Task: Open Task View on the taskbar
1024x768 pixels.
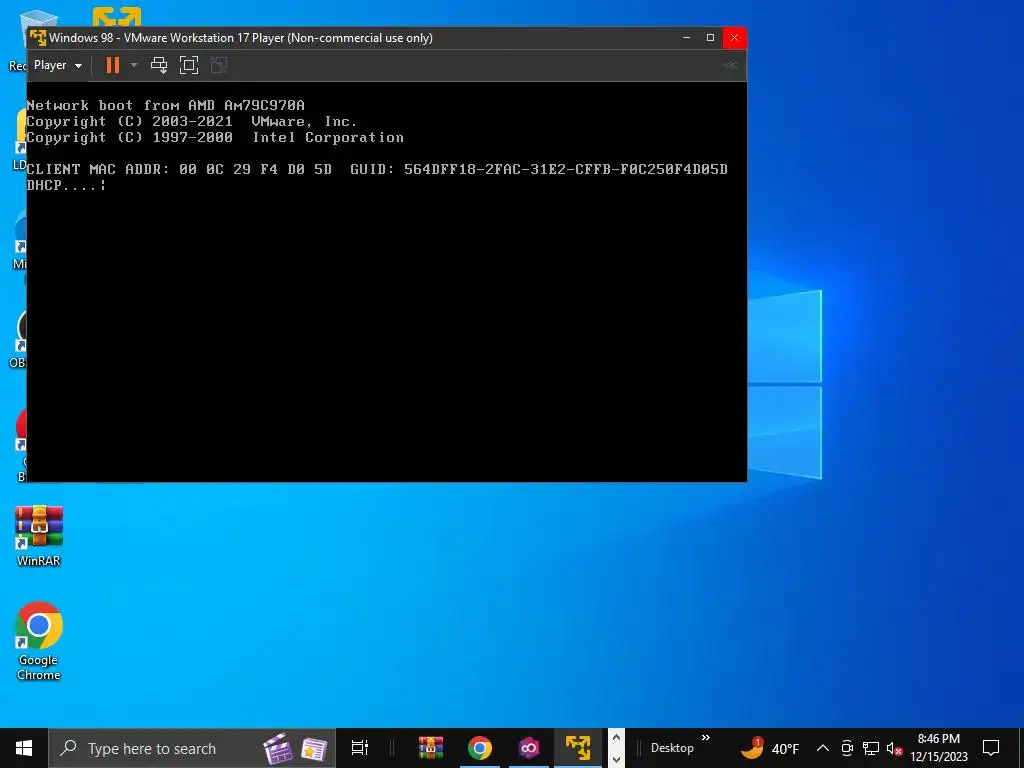Action: click(x=360, y=748)
